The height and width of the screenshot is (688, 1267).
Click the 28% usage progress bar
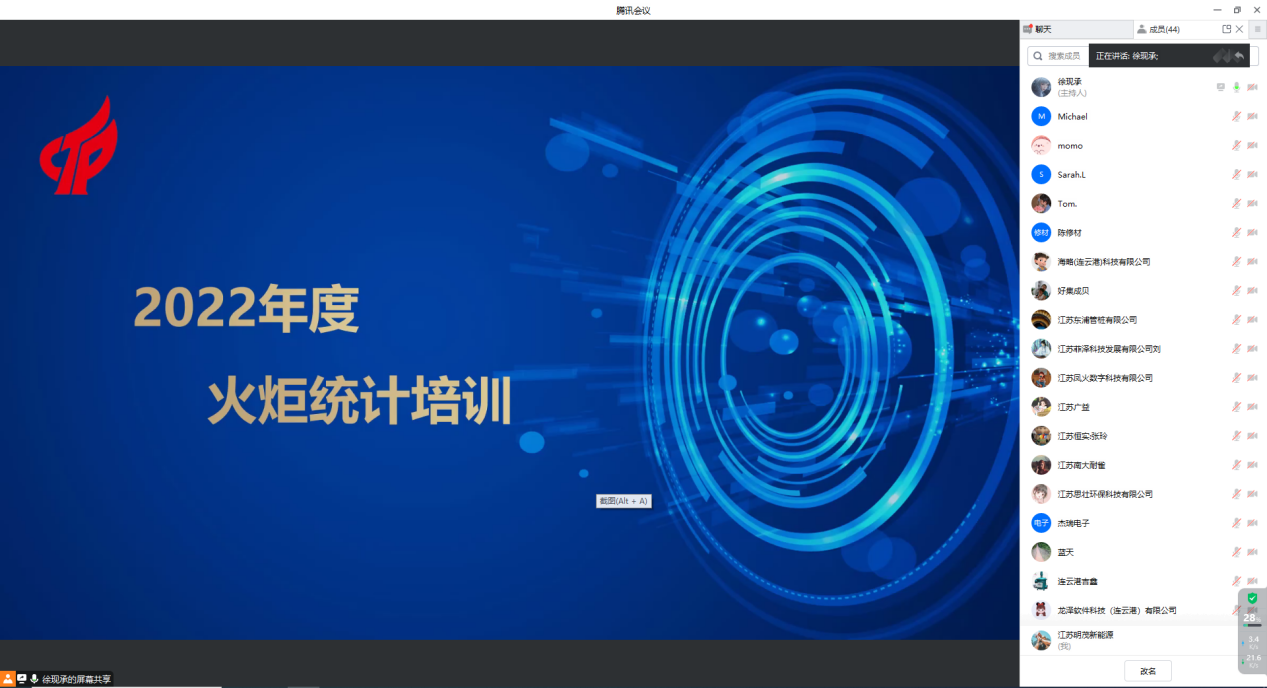[x=1251, y=625]
